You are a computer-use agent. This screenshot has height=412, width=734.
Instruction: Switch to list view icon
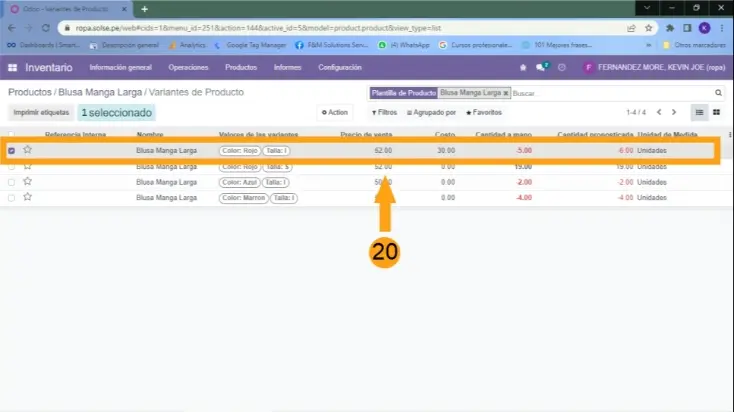point(699,112)
